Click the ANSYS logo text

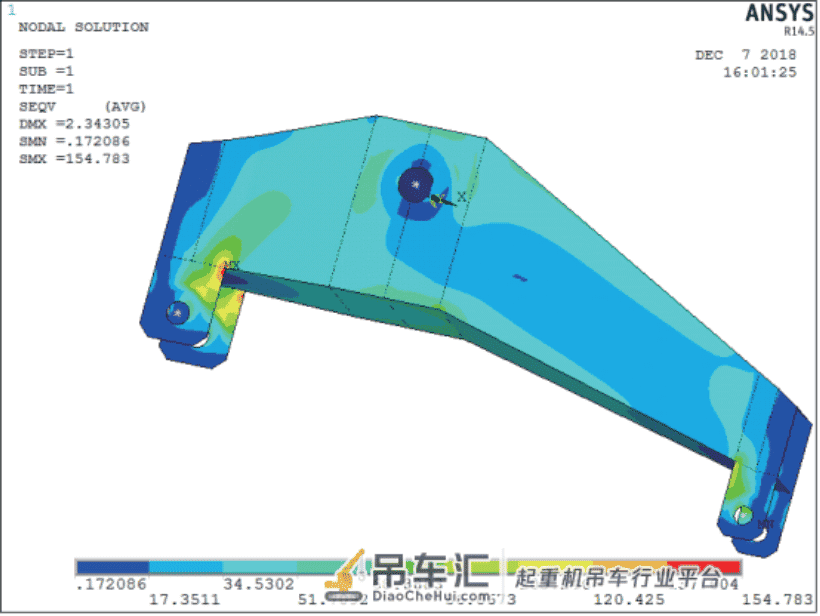(780, 13)
